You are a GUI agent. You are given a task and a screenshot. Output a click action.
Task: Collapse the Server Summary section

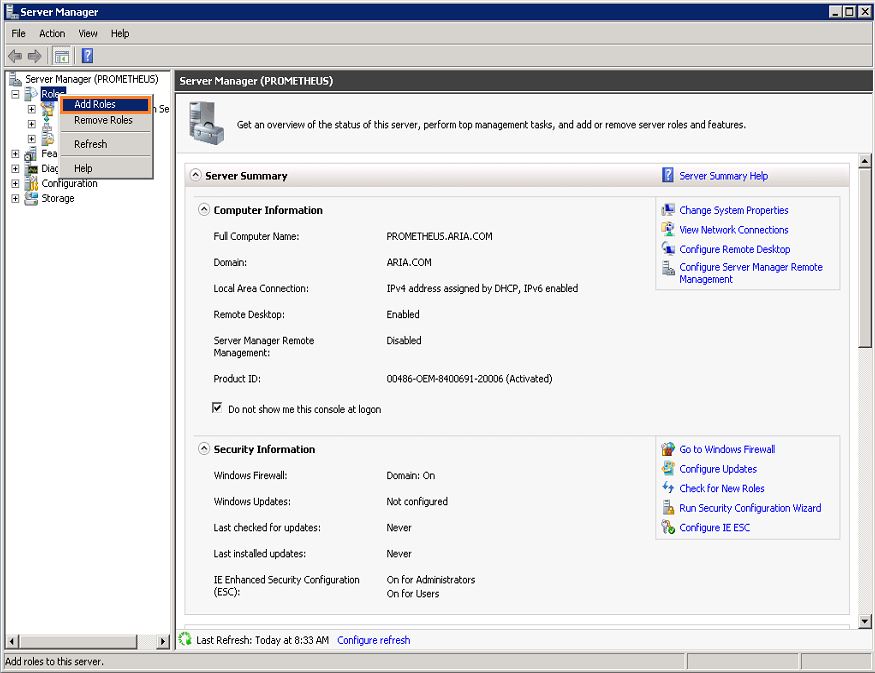pos(195,175)
